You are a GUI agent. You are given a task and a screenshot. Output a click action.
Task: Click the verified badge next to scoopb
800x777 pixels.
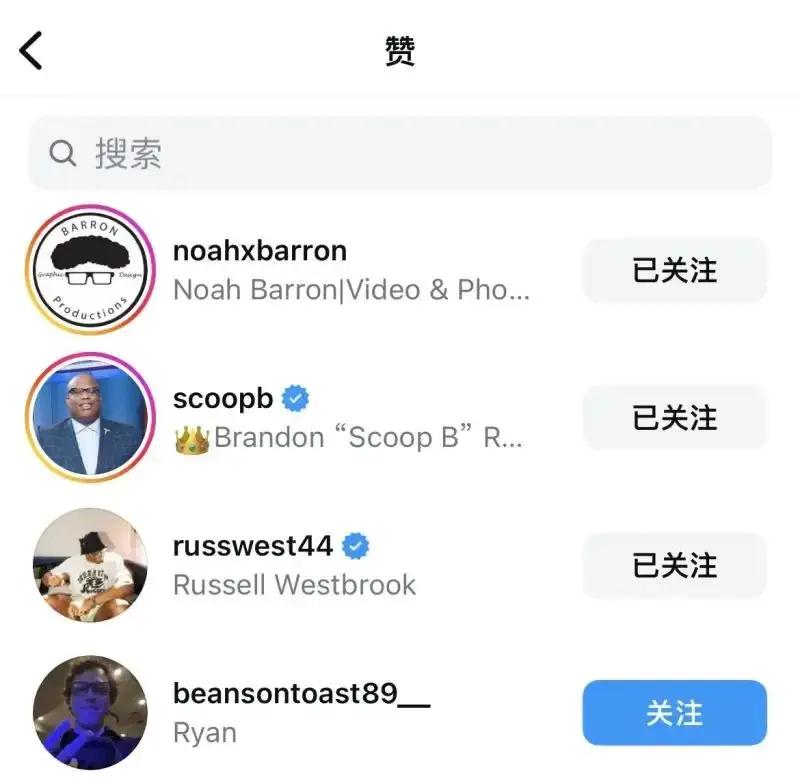coord(295,398)
